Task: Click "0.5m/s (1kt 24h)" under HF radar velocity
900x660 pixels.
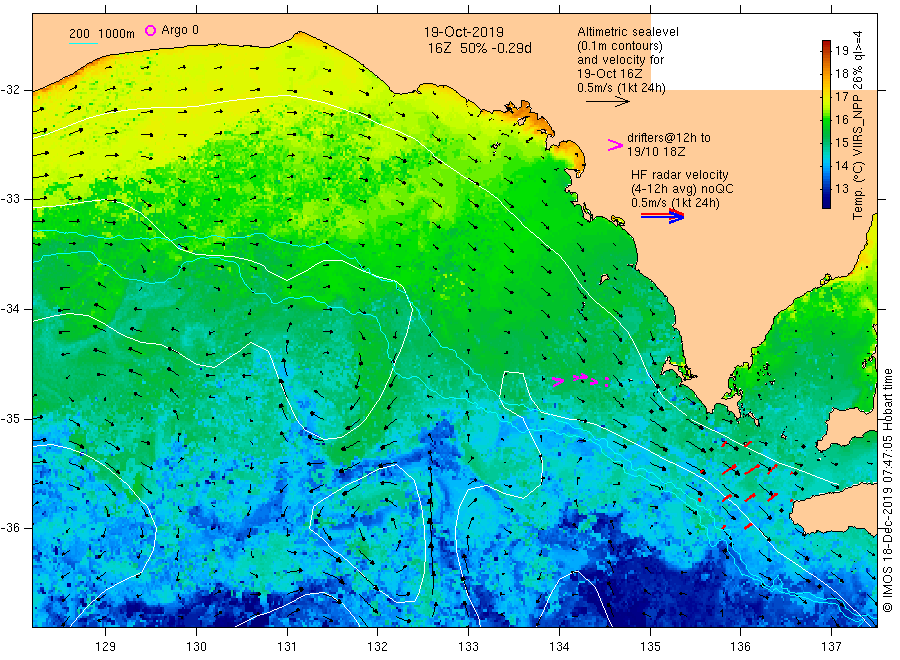Action: (675, 203)
